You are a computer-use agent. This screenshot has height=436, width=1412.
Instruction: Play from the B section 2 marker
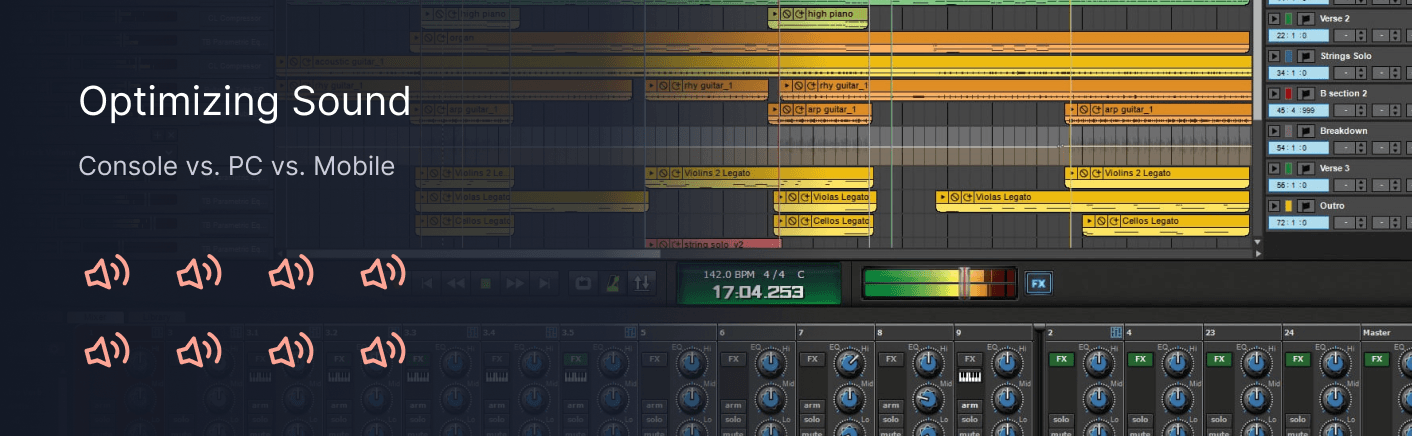pos(1274,93)
